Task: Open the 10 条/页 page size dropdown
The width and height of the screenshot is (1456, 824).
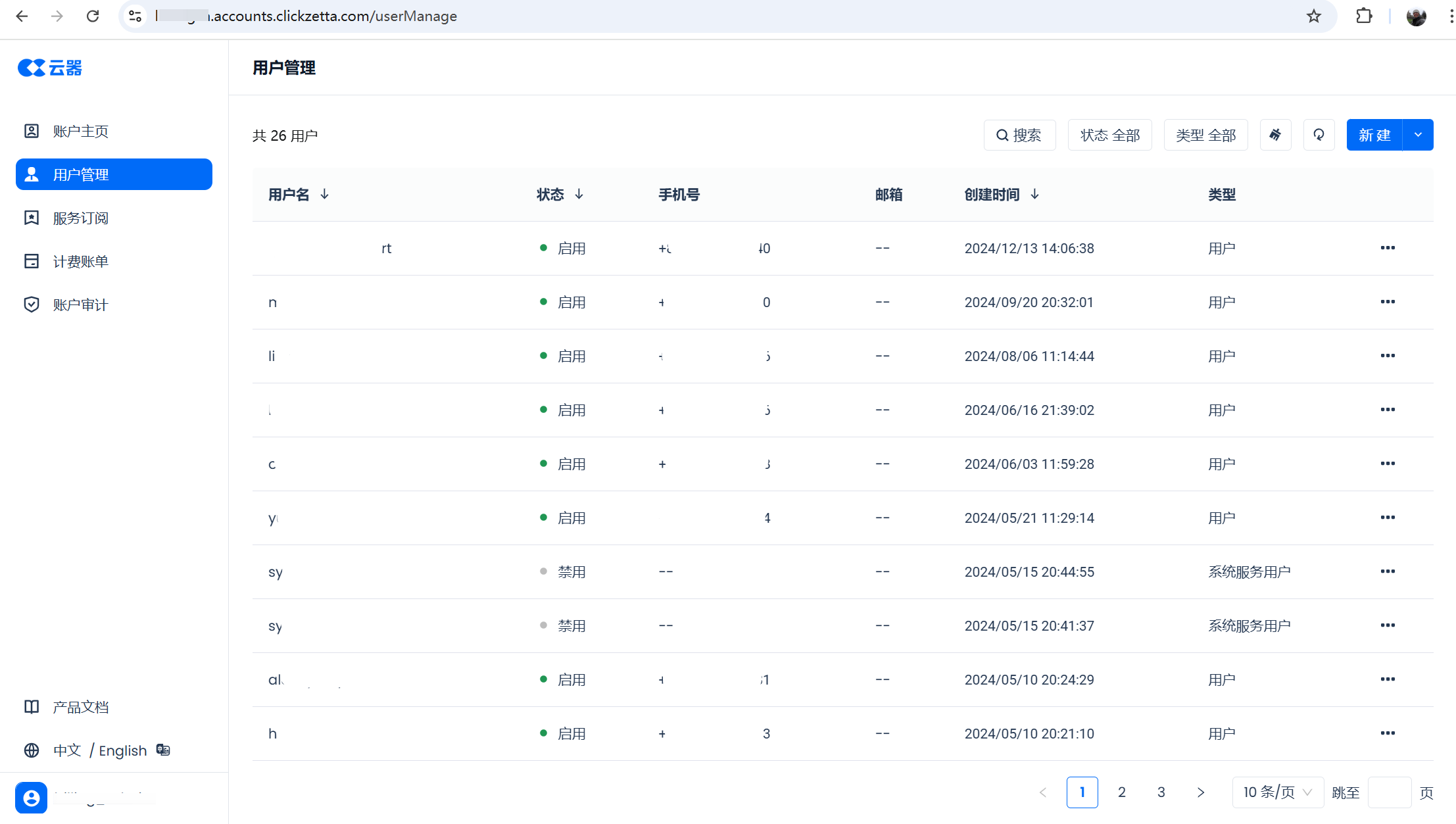Action: pos(1277,792)
